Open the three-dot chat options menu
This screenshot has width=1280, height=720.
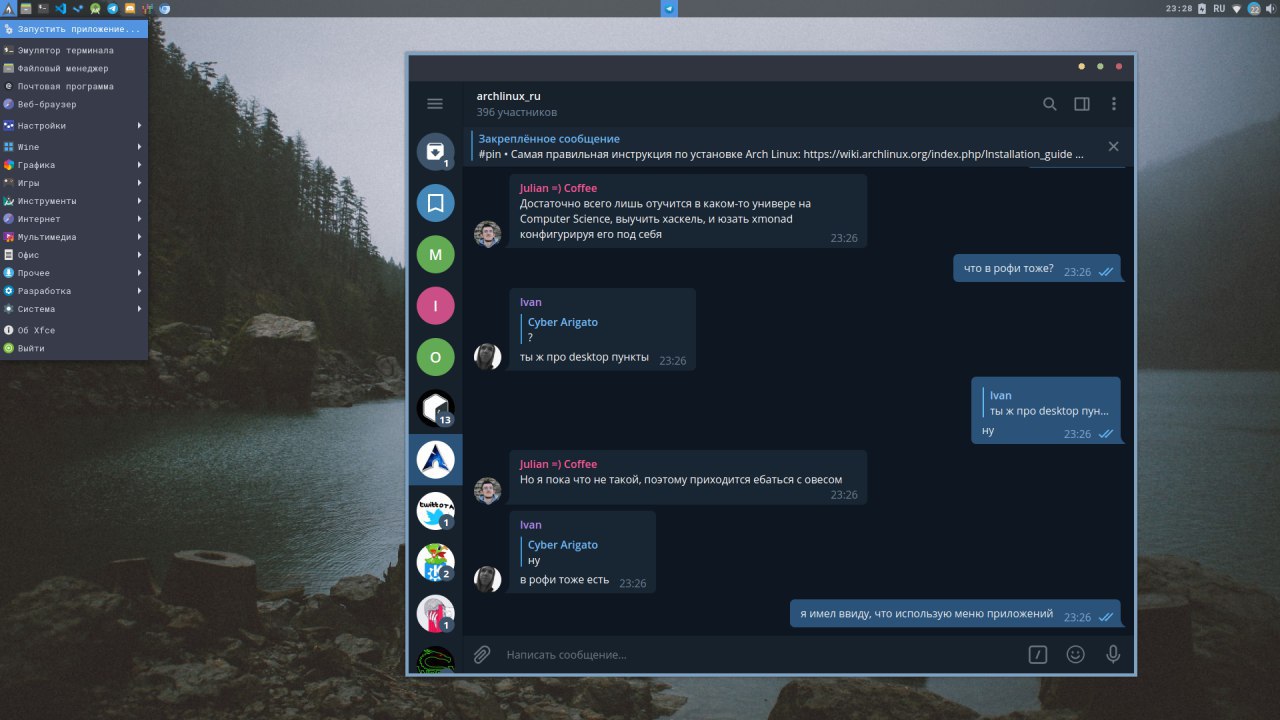(x=1114, y=103)
